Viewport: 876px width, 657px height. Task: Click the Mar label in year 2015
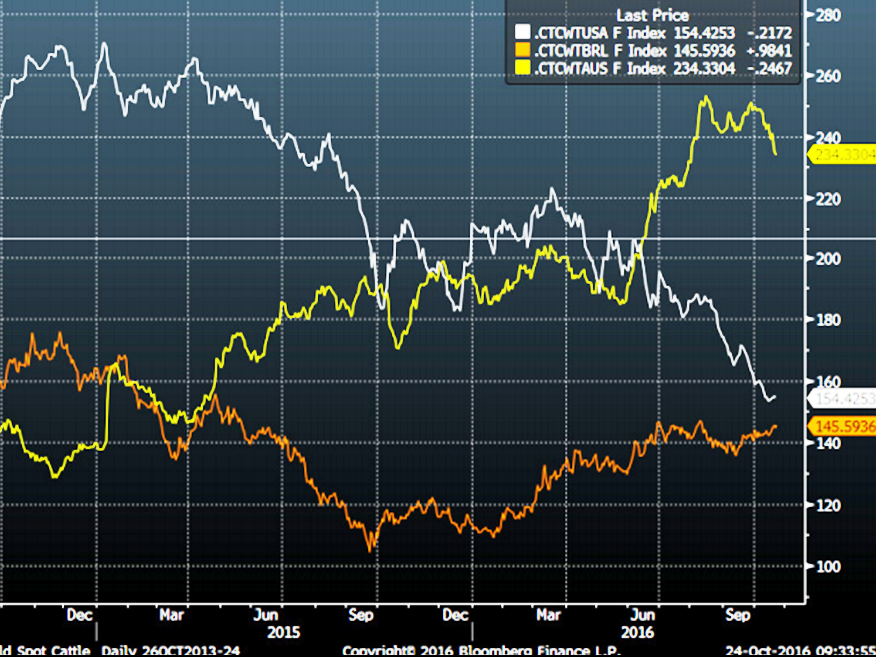pyautogui.click(x=172, y=615)
